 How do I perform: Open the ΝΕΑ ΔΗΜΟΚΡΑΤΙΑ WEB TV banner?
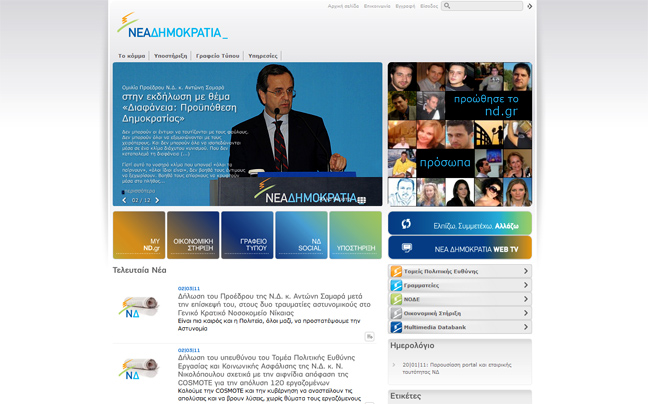[x=460, y=247]
